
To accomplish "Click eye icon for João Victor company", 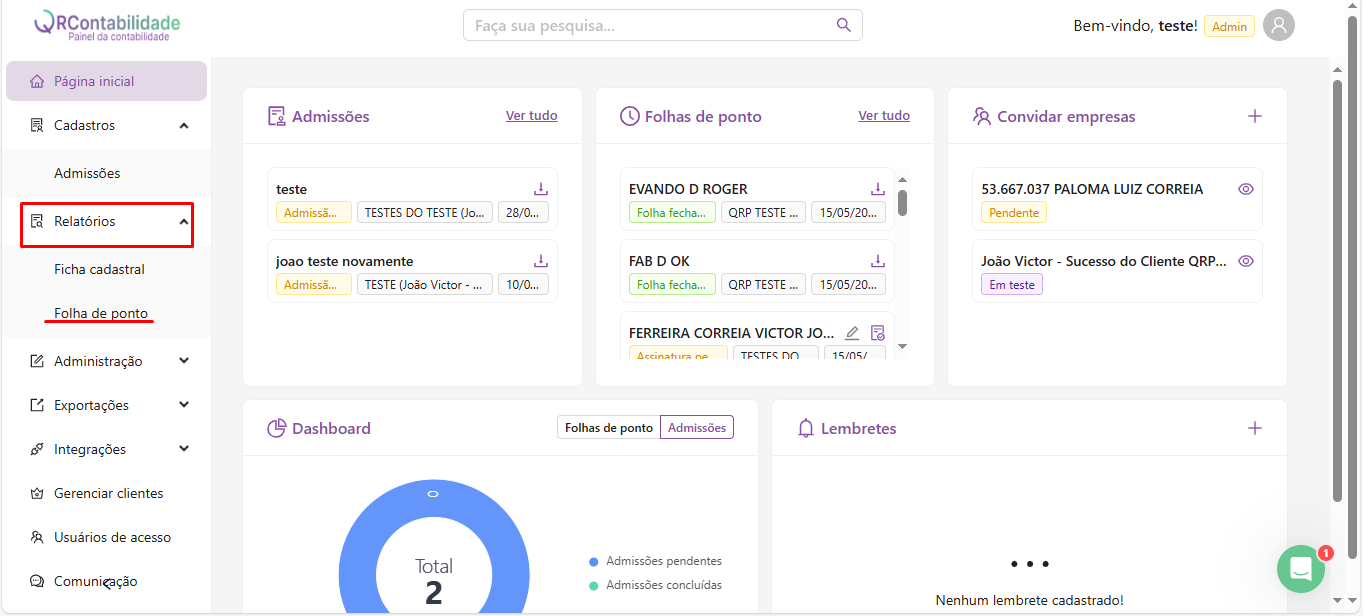I will tap(1245, 261).
